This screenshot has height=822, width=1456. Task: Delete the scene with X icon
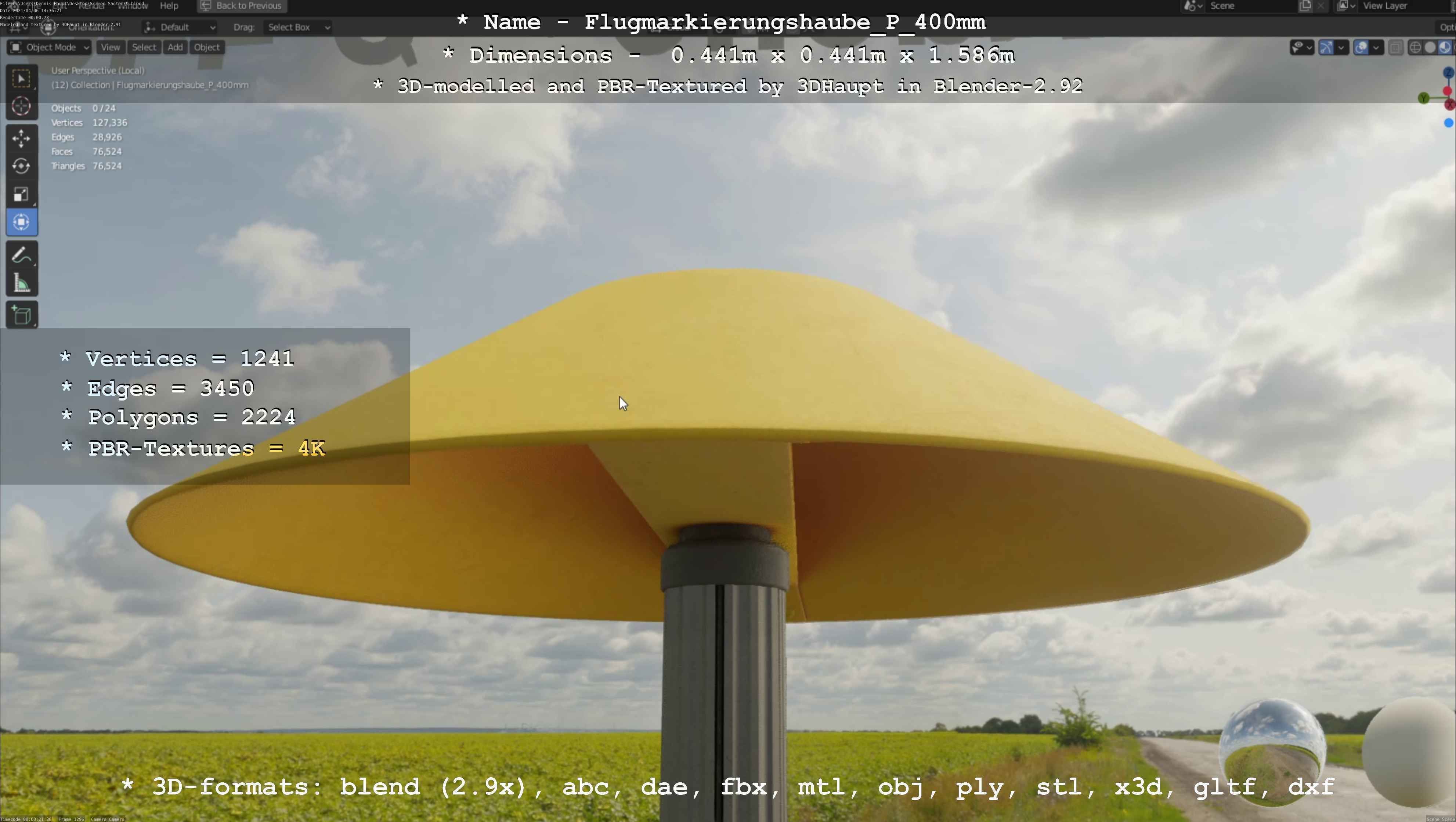(1320, 6)
